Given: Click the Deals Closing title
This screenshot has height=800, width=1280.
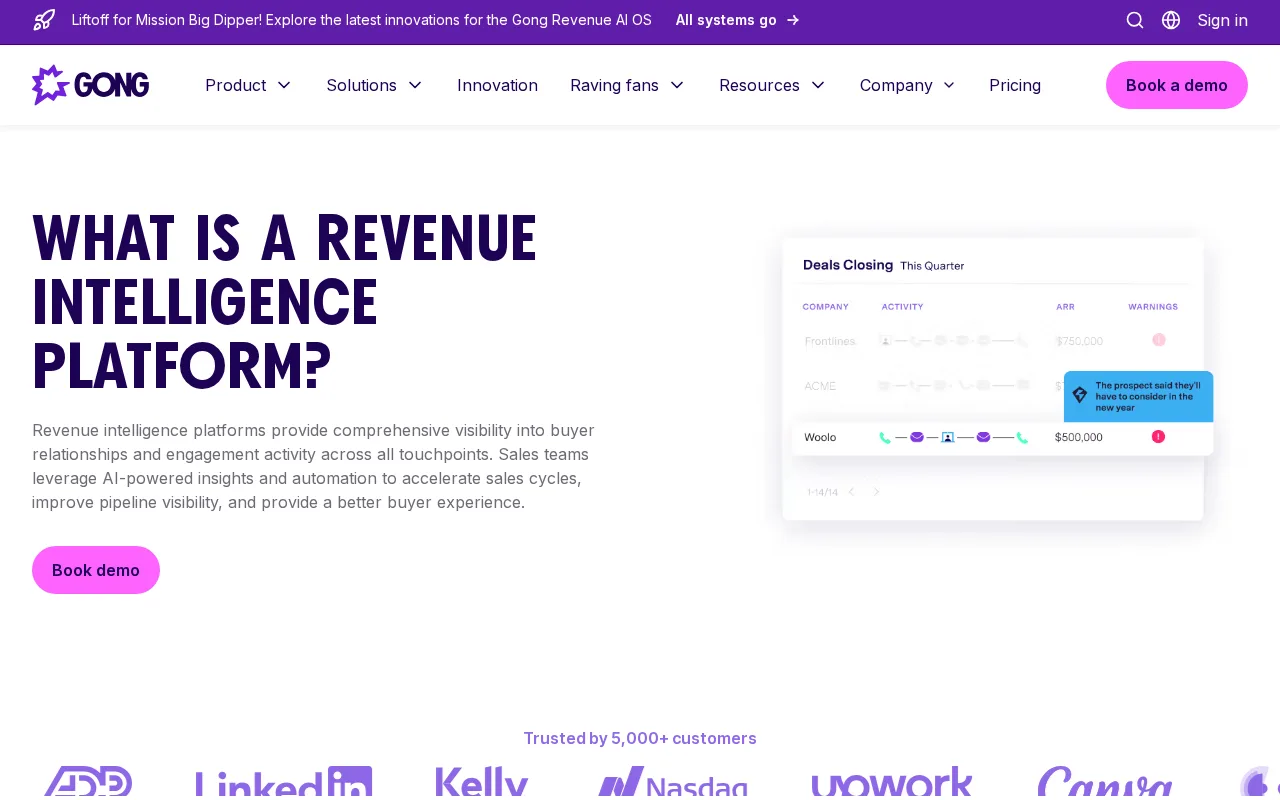Looking at the screenshot, I should (848, 265).
